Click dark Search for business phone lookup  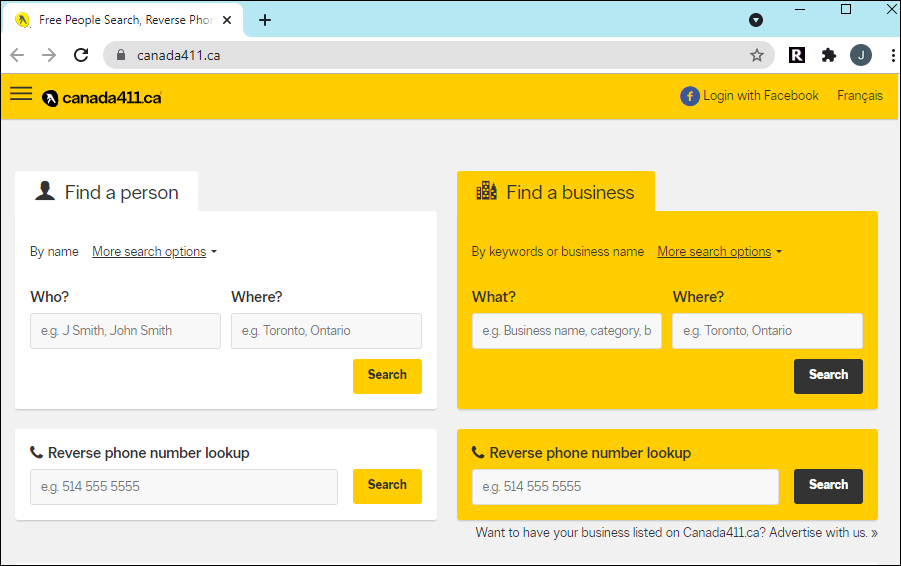[x=828, y=486]
